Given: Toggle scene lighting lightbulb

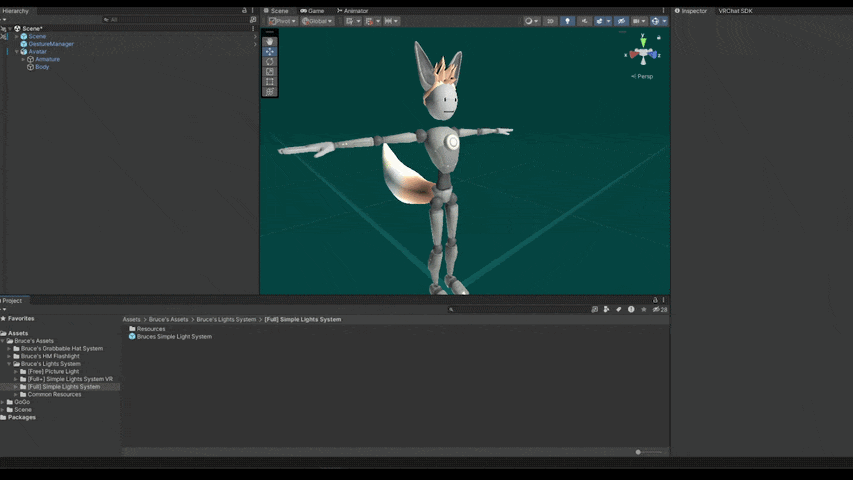Looking at the screenshot, I should click(x=567, y=21).
